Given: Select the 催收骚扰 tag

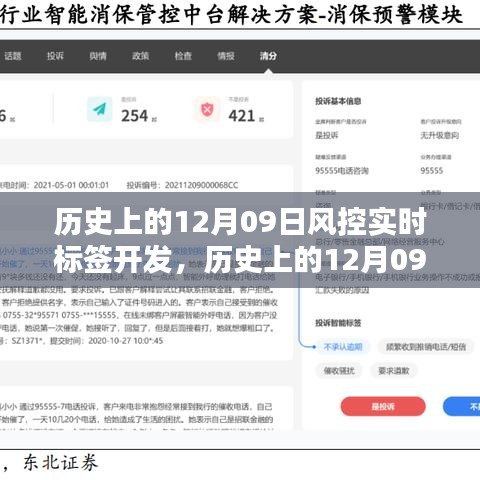Looking at the screenshot, I should (339, 371).
